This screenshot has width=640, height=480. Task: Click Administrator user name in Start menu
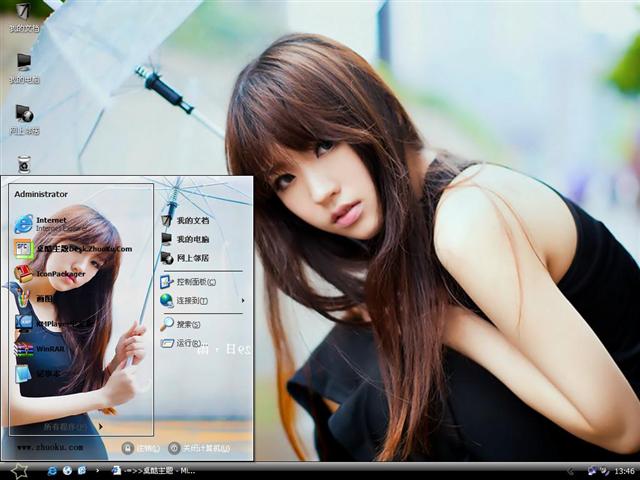click(x=41, y=194)
